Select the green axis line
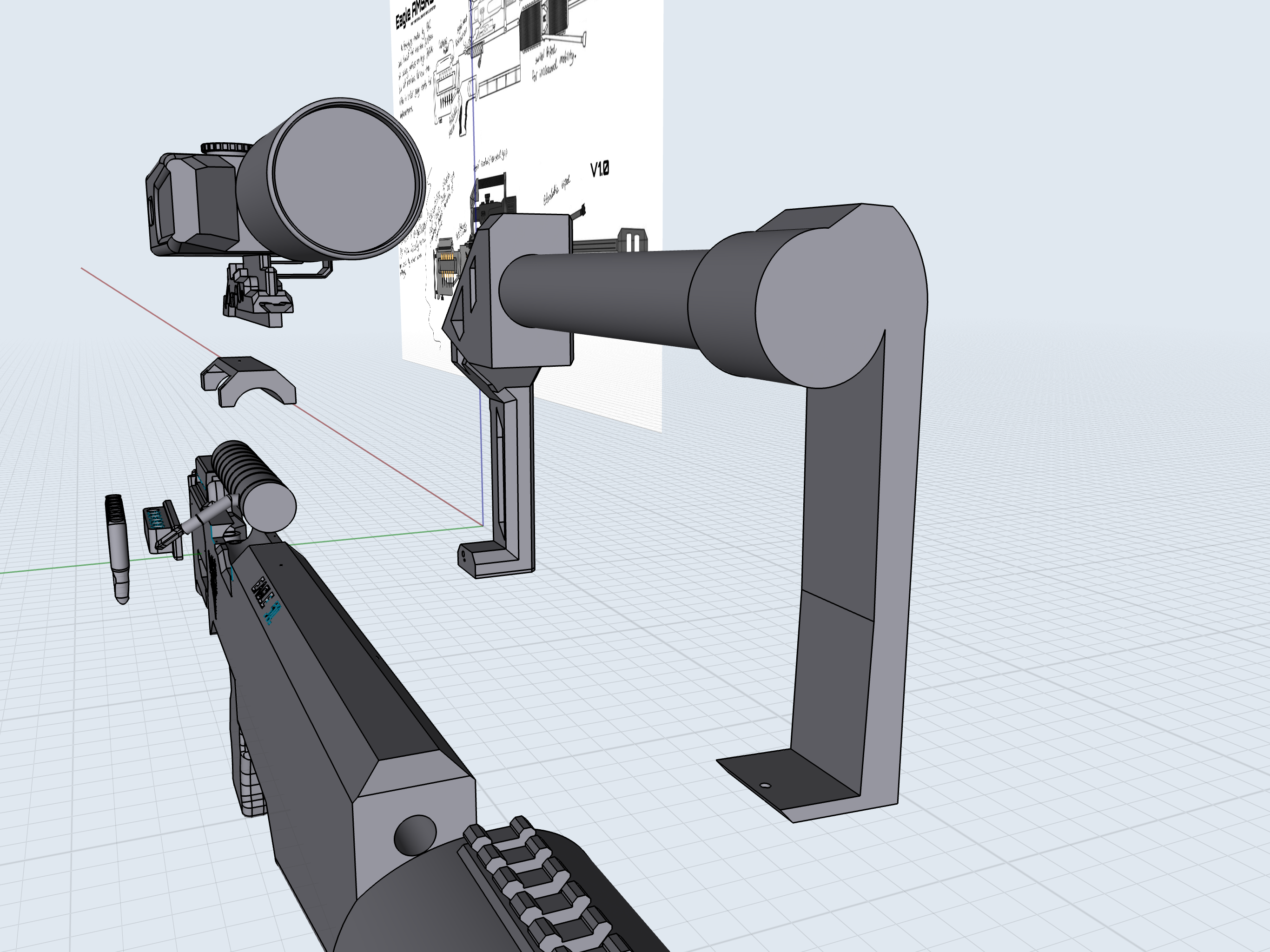This screenshot has width=1270, height=952. tap(58, 568)
